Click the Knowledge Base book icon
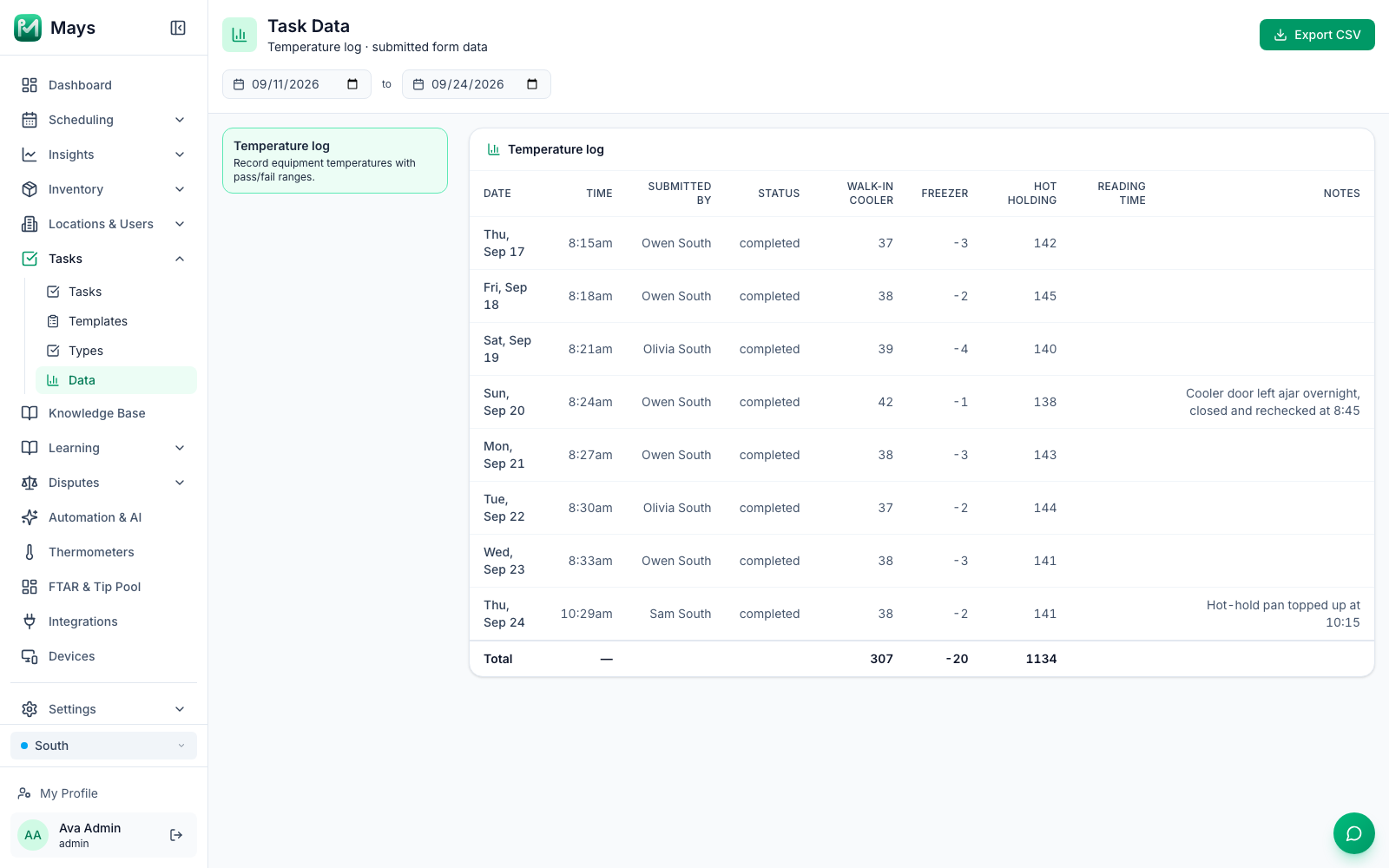Image resolution: width=1389 pixels, height=868 pixels. tap(30, 413)
